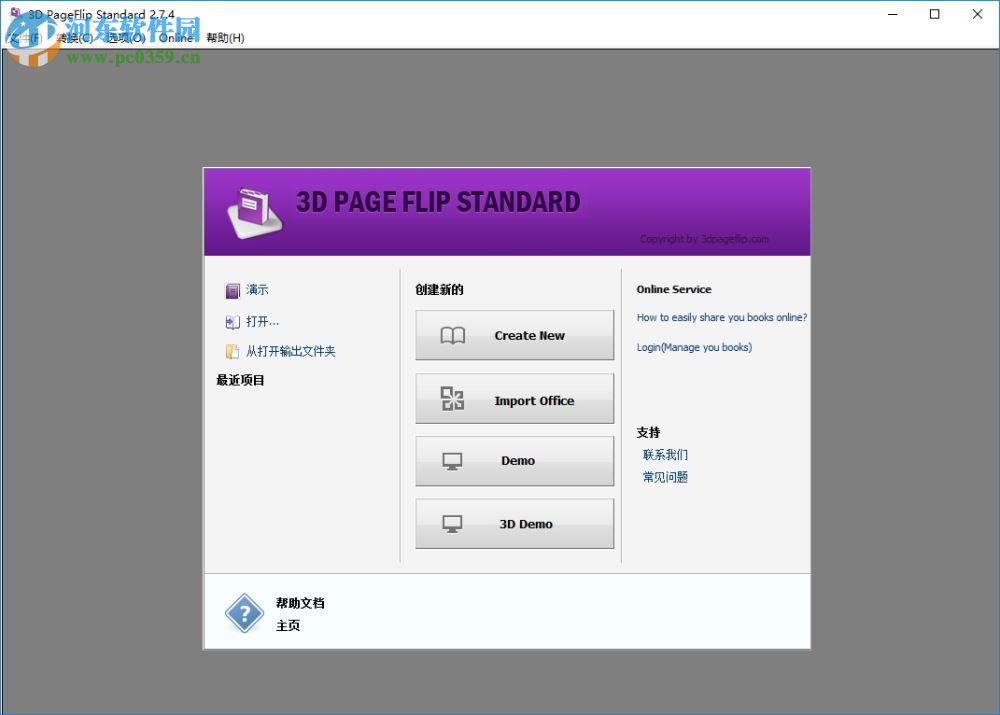
Task: Select the 打开 open-book icon in the sidebar
Action: (x=232, y=321)
